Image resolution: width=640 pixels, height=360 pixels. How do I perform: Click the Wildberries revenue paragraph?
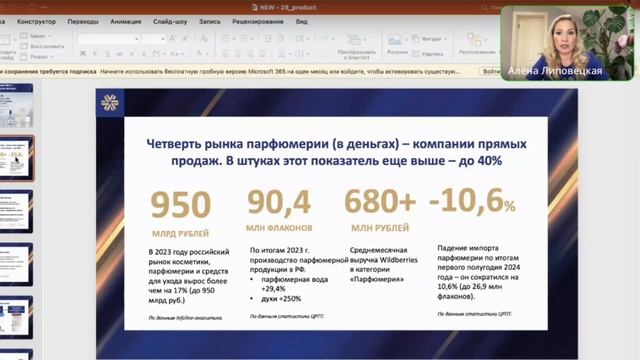[384, 264]
